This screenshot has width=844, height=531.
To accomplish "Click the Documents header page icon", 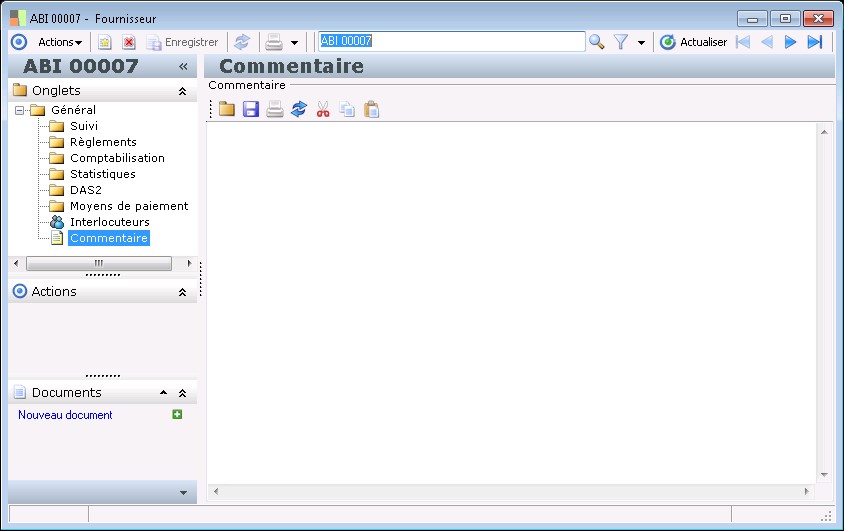I will [20, 392].
